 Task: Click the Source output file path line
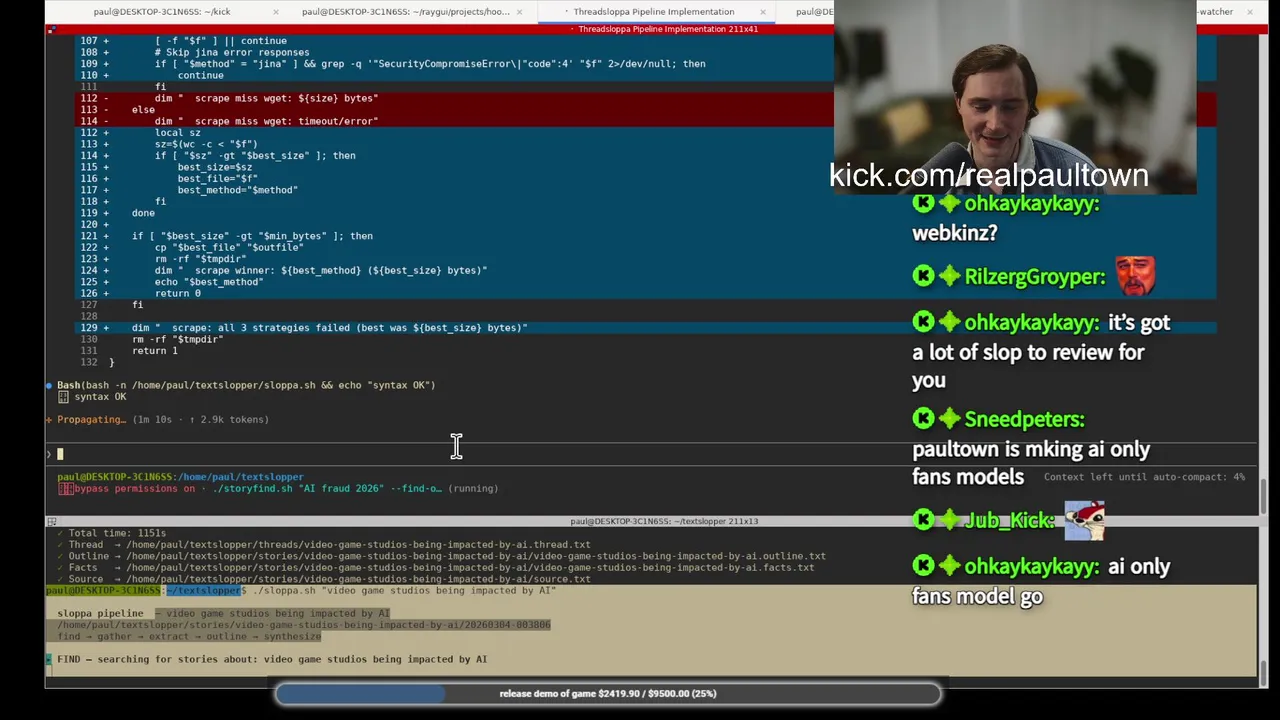click(x=324, y=579)
